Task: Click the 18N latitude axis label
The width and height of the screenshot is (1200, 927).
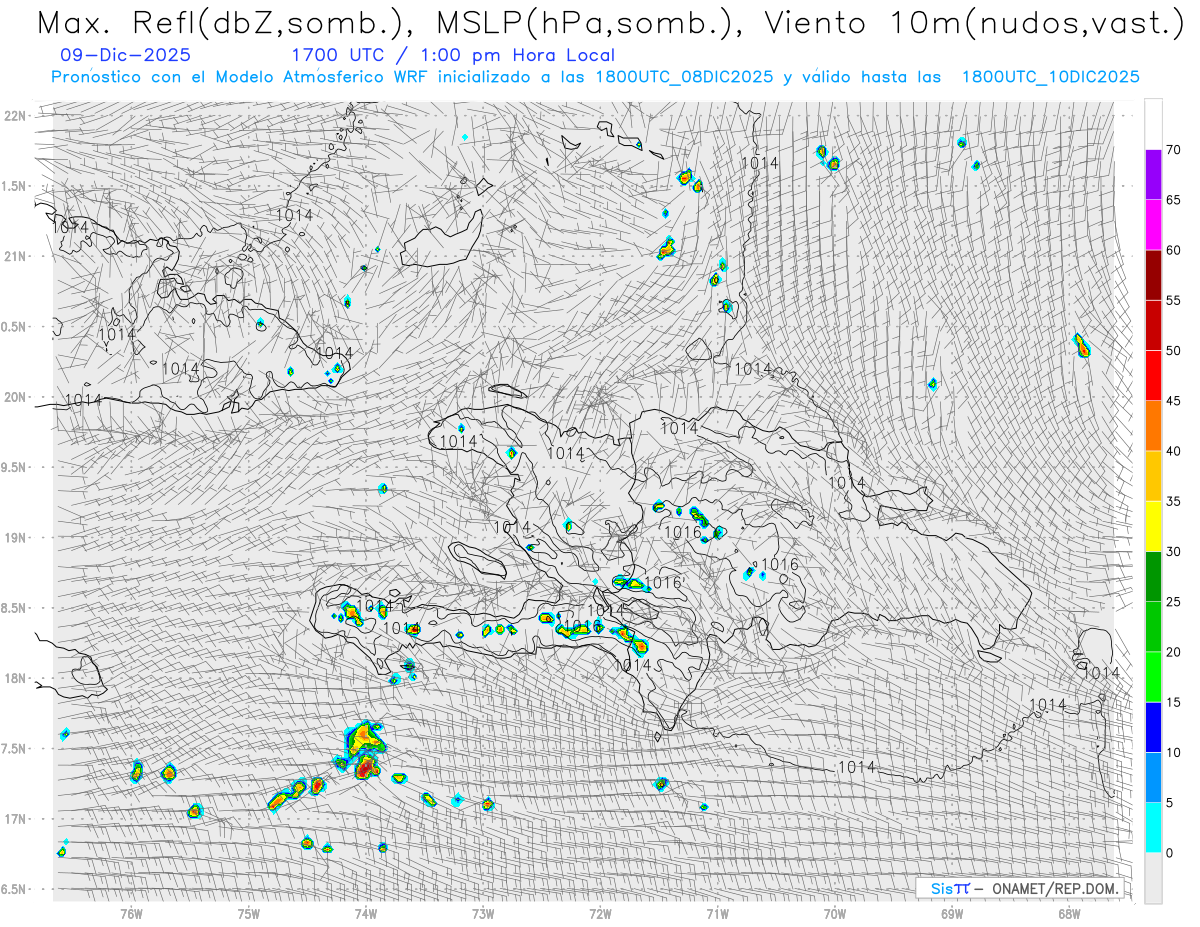Action: tap(16, 678)
